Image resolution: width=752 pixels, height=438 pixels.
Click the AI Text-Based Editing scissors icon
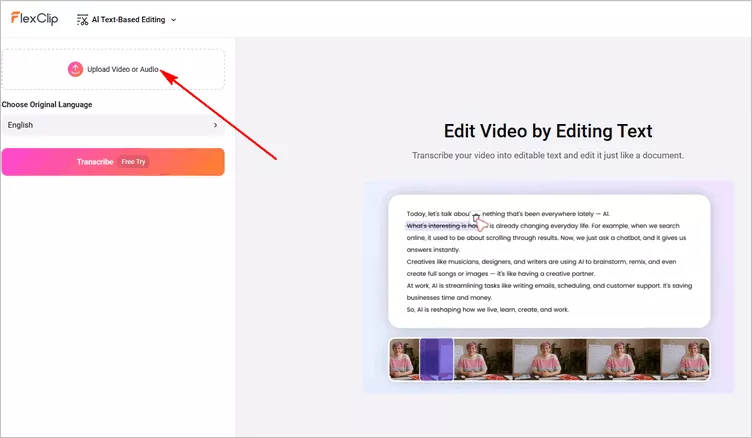coord(82,20)
